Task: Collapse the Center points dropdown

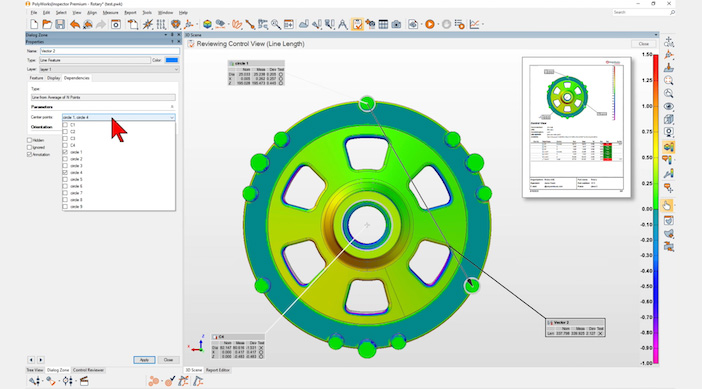Action: (172, 117)
